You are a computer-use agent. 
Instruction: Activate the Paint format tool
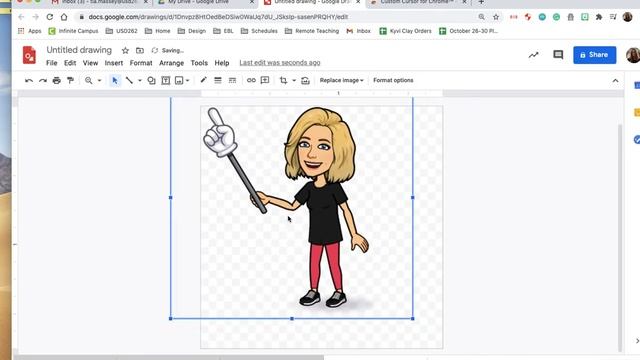click(71, 80)
